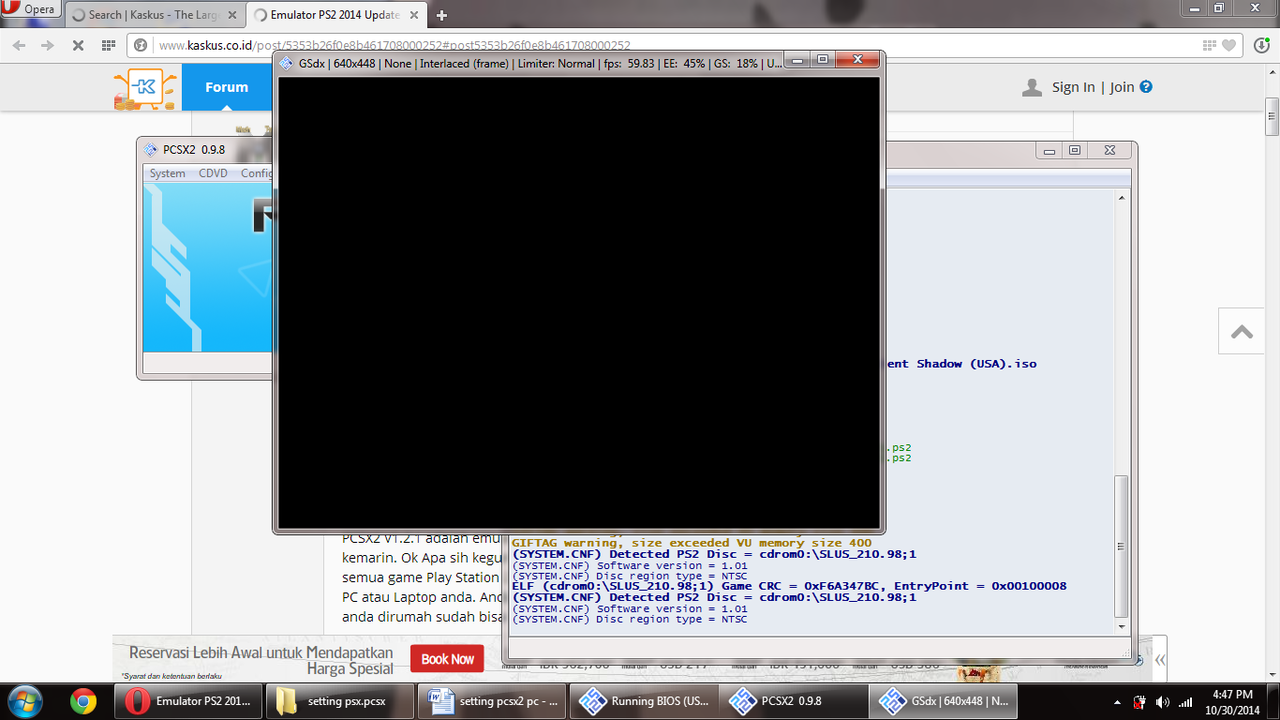Open setting pcsx2 pc Word taskbar item
The width and height of the screenshot is (1280, 720).
tap(492, 701)
